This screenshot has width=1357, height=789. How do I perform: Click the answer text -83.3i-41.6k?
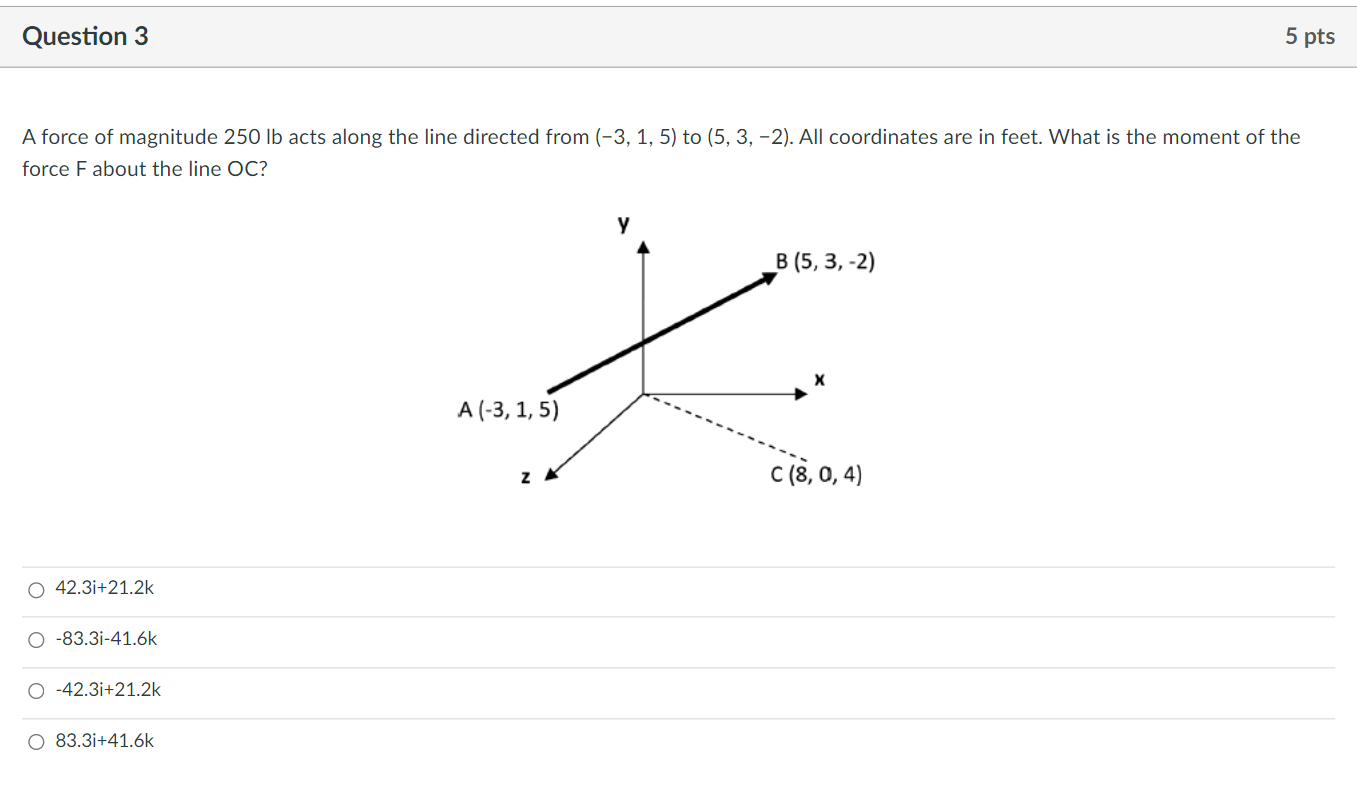point(104,638)
